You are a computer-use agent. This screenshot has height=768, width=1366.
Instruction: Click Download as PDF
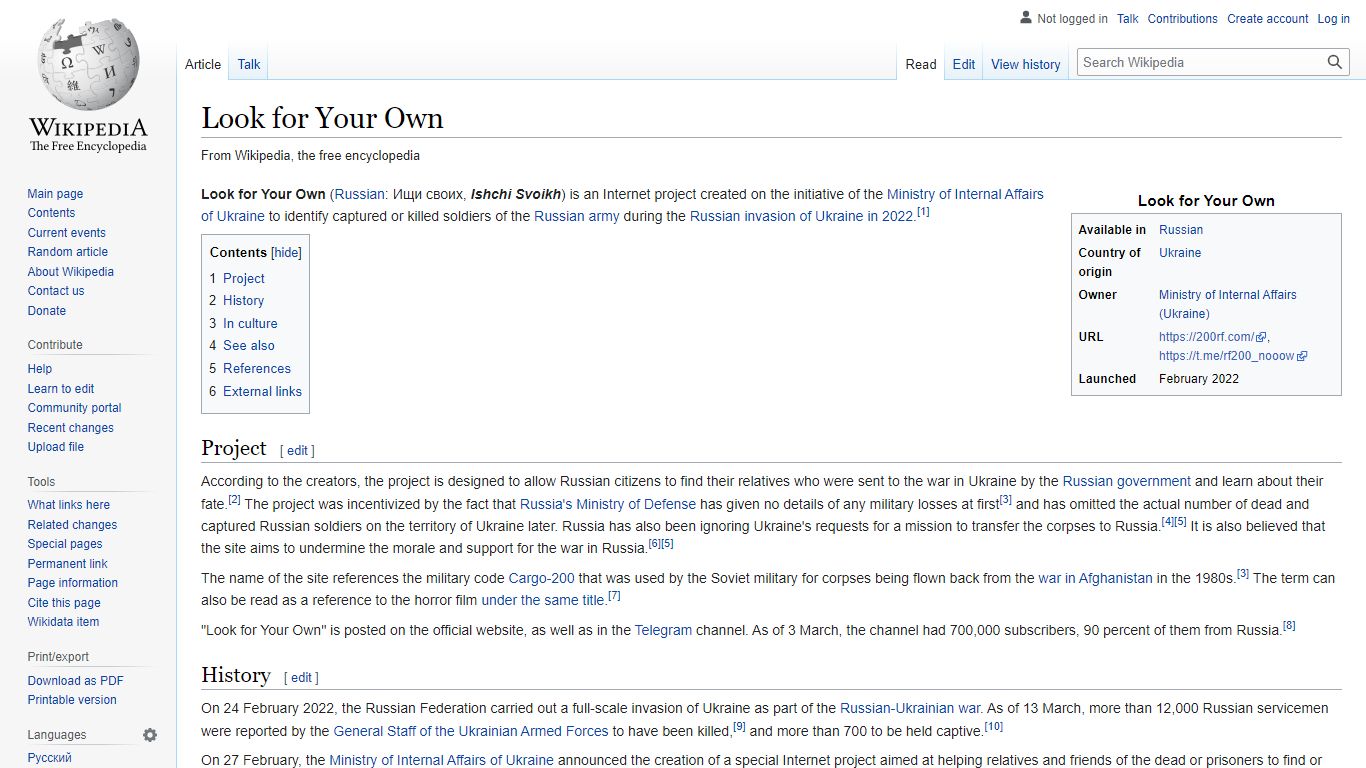(x=76, y=681)
